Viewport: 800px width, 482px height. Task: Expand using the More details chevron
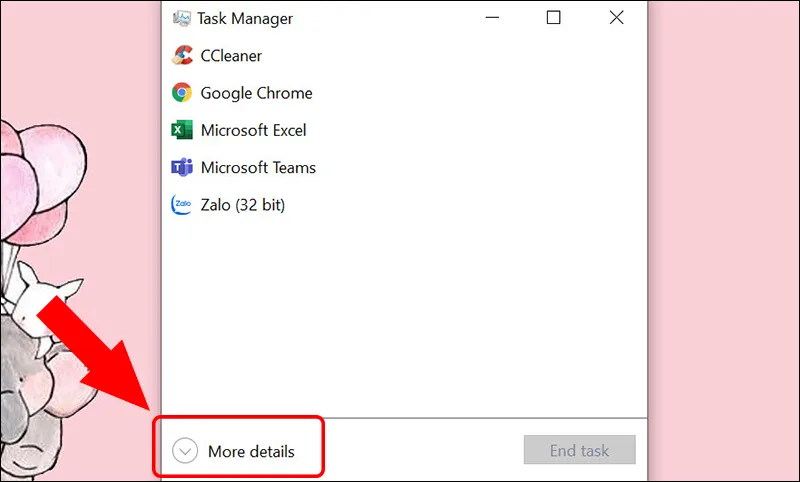(185, 451)
